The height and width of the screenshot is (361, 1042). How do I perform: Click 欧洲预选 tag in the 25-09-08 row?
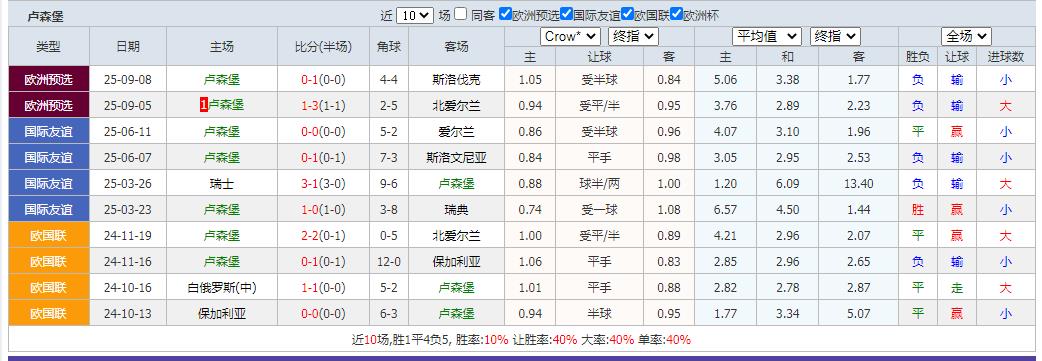pos(49,80)
